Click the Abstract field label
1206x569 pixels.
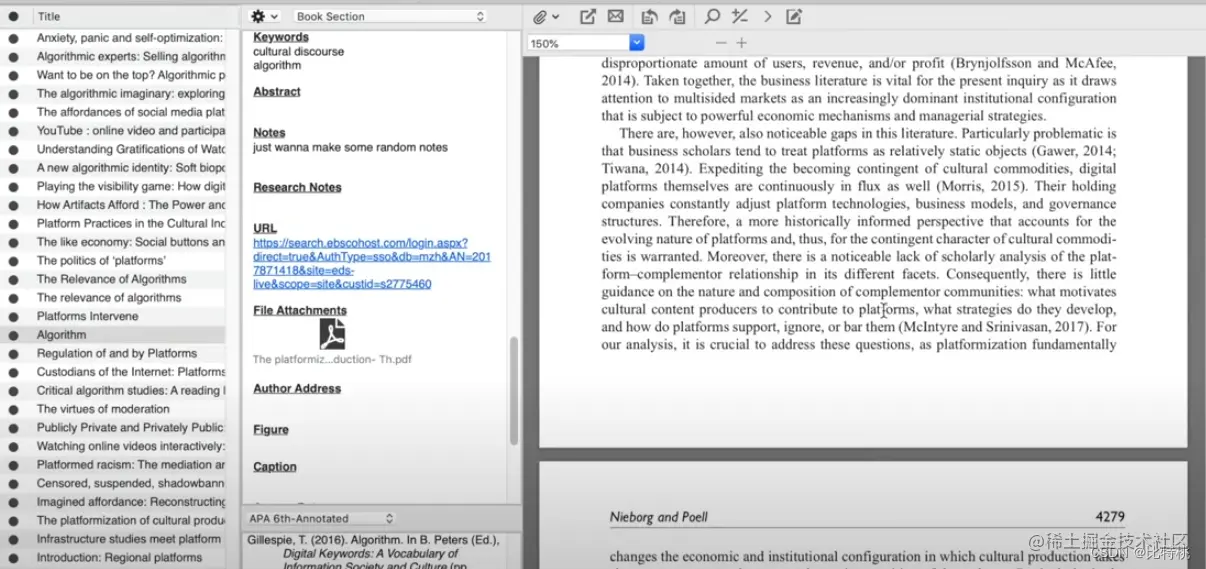[x=277, y=91]
